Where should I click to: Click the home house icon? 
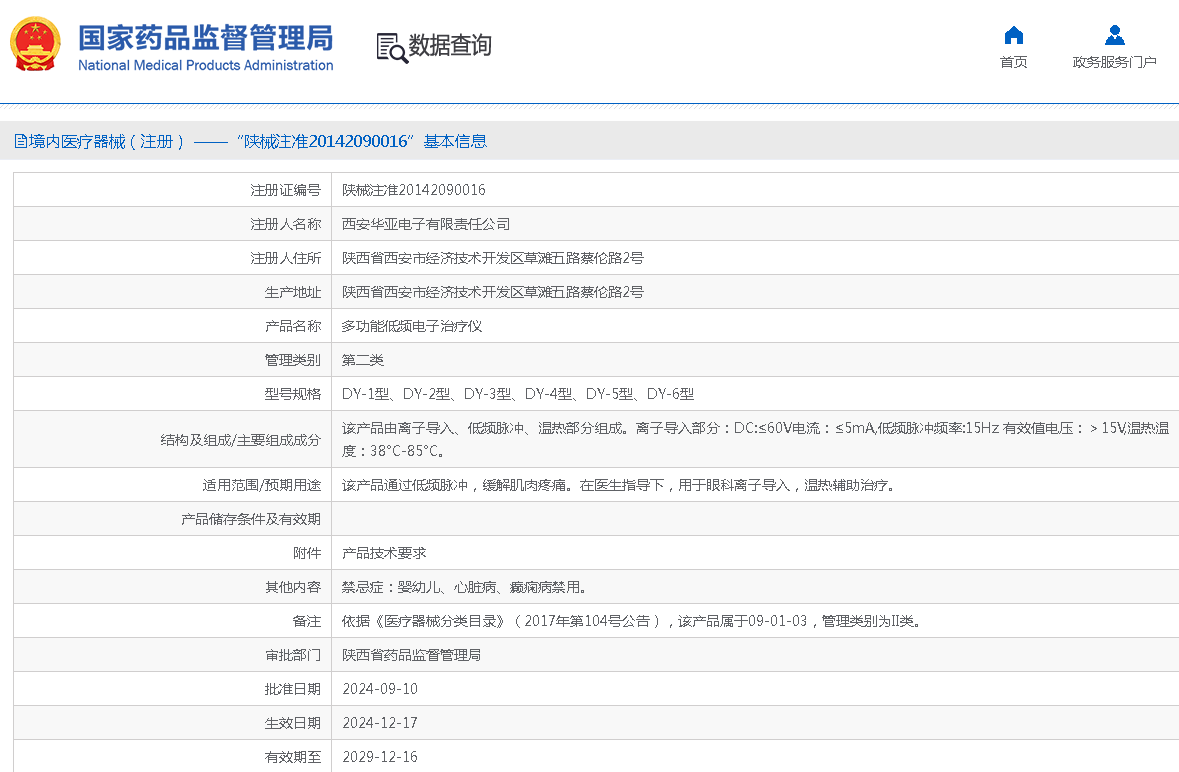(1013, 36)
